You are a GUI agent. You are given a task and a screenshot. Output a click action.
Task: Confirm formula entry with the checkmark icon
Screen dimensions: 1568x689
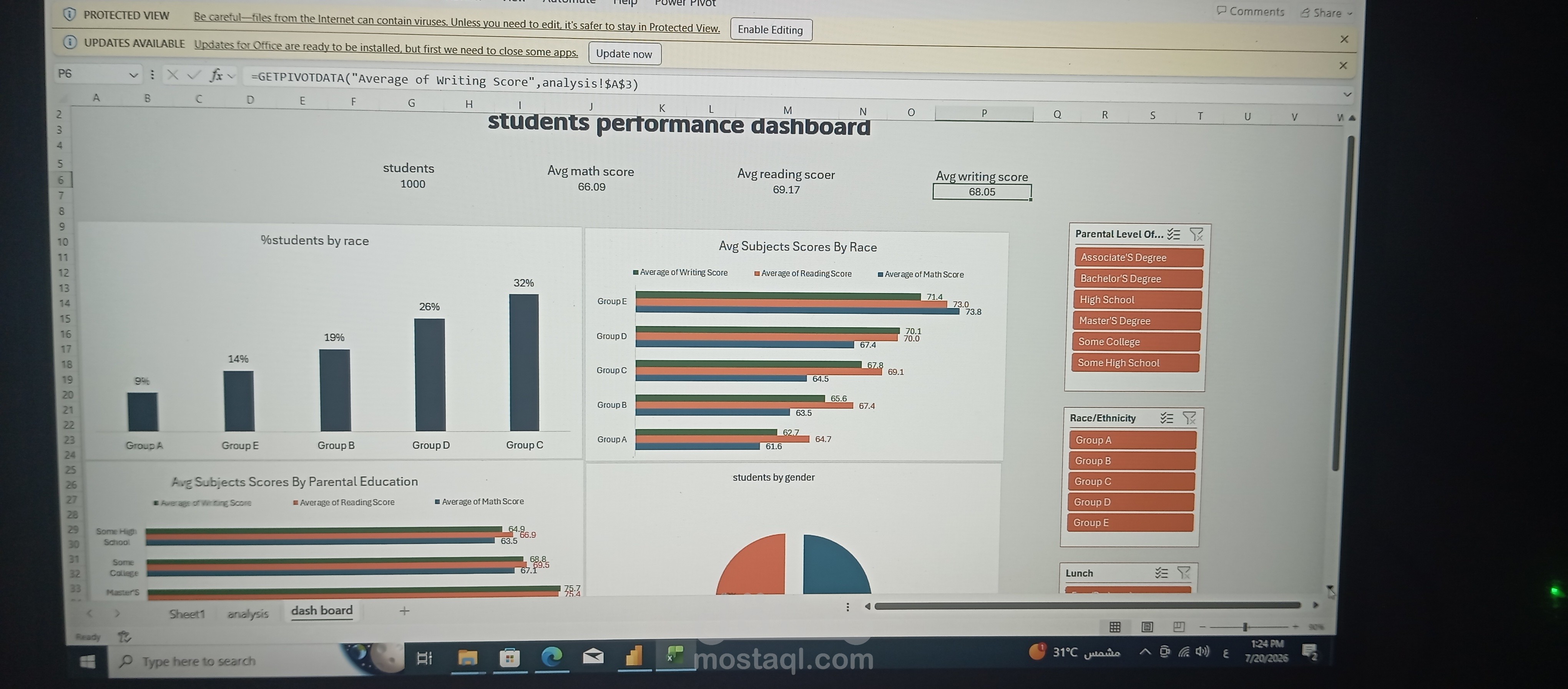(194, 75)
